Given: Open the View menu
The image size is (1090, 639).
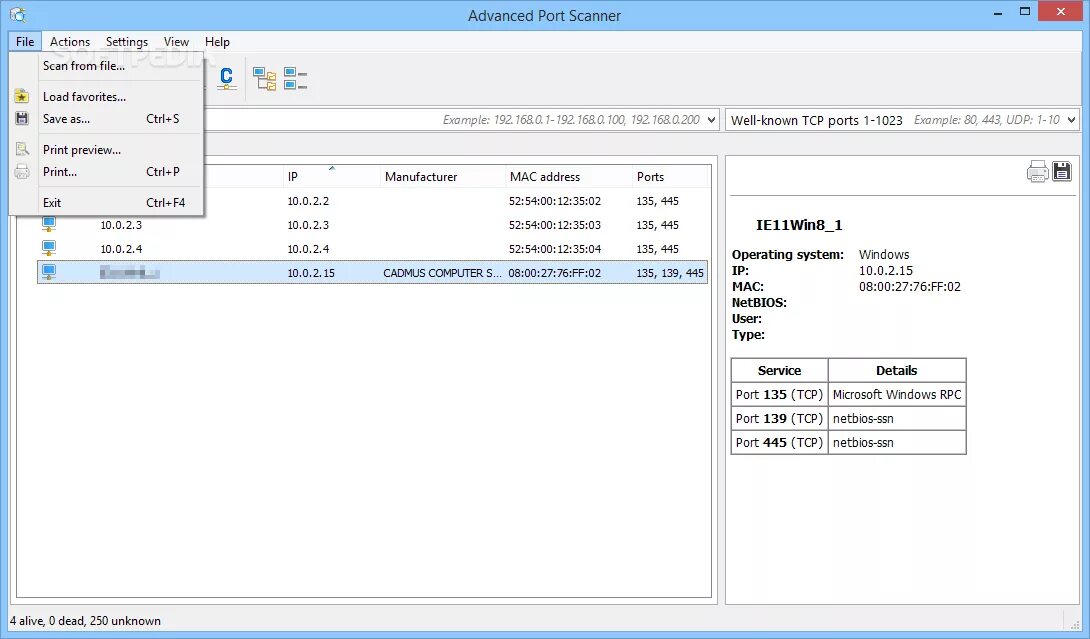Looking at the screenshot, I should (x=176, y=42).
